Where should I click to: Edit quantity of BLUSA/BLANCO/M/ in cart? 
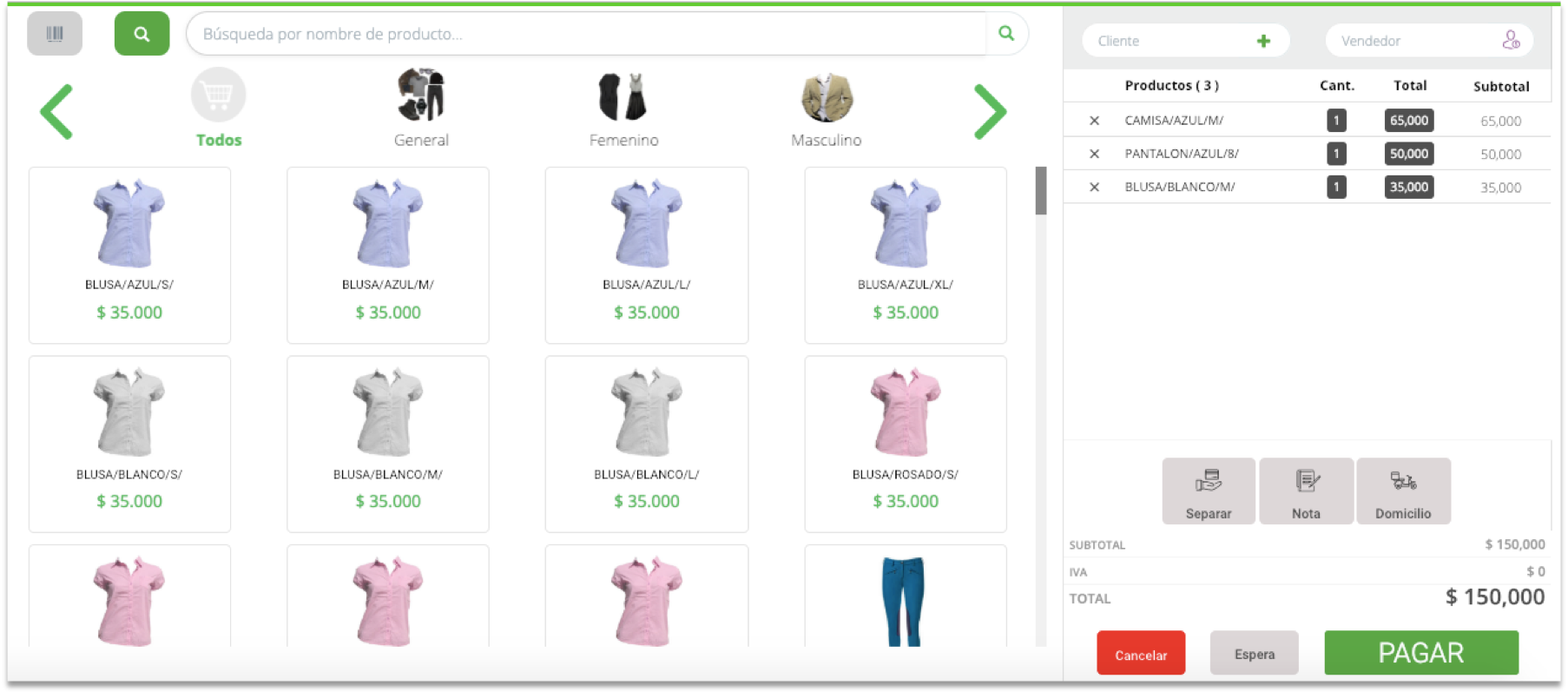[x=1336, y=187]
